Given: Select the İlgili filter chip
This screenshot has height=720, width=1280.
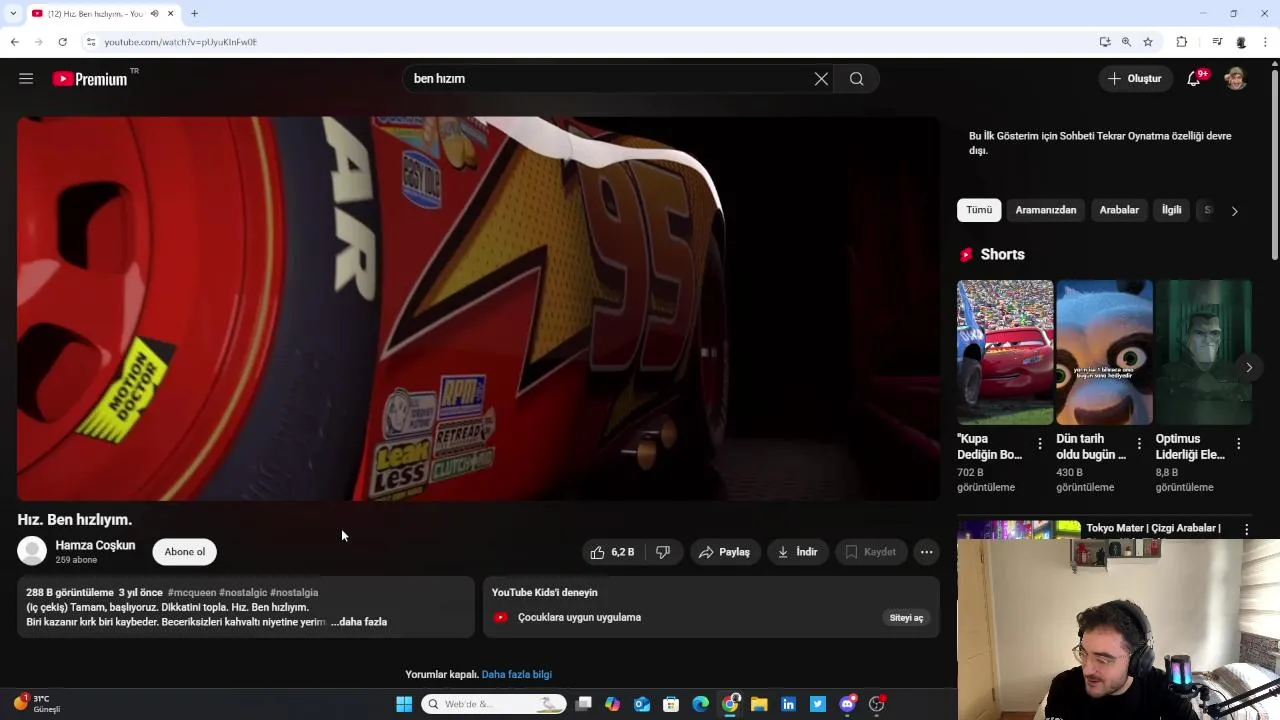Looking at the screenshot, I should pyautogui.click(x=1172, y=210).
